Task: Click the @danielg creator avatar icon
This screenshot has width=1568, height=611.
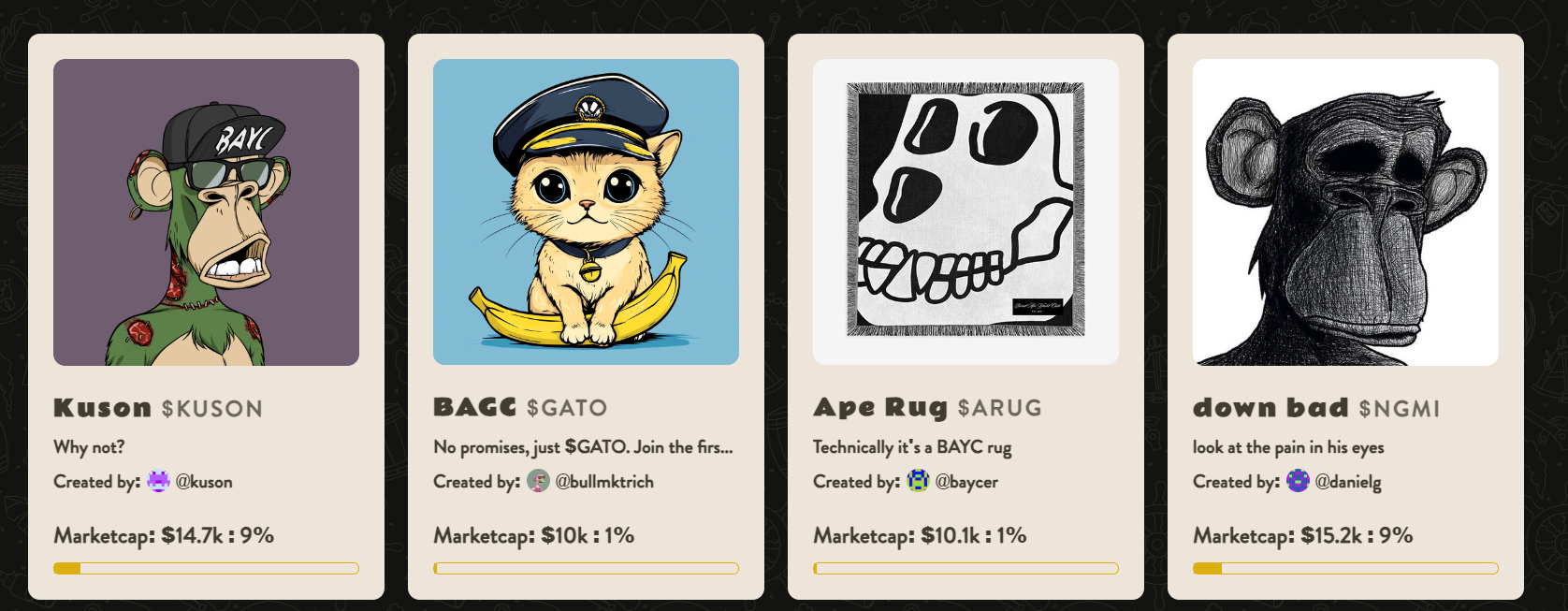Action: (1299, 481)
